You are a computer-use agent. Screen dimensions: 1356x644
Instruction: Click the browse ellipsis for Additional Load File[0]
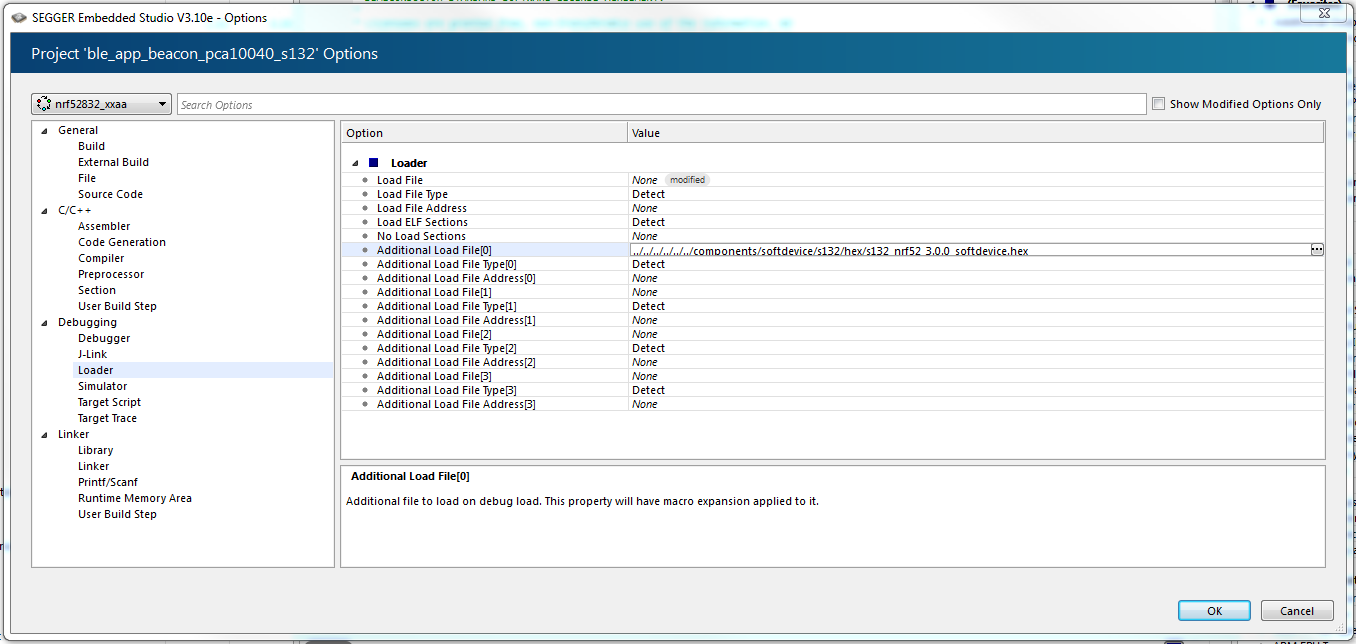(1317, 250)
